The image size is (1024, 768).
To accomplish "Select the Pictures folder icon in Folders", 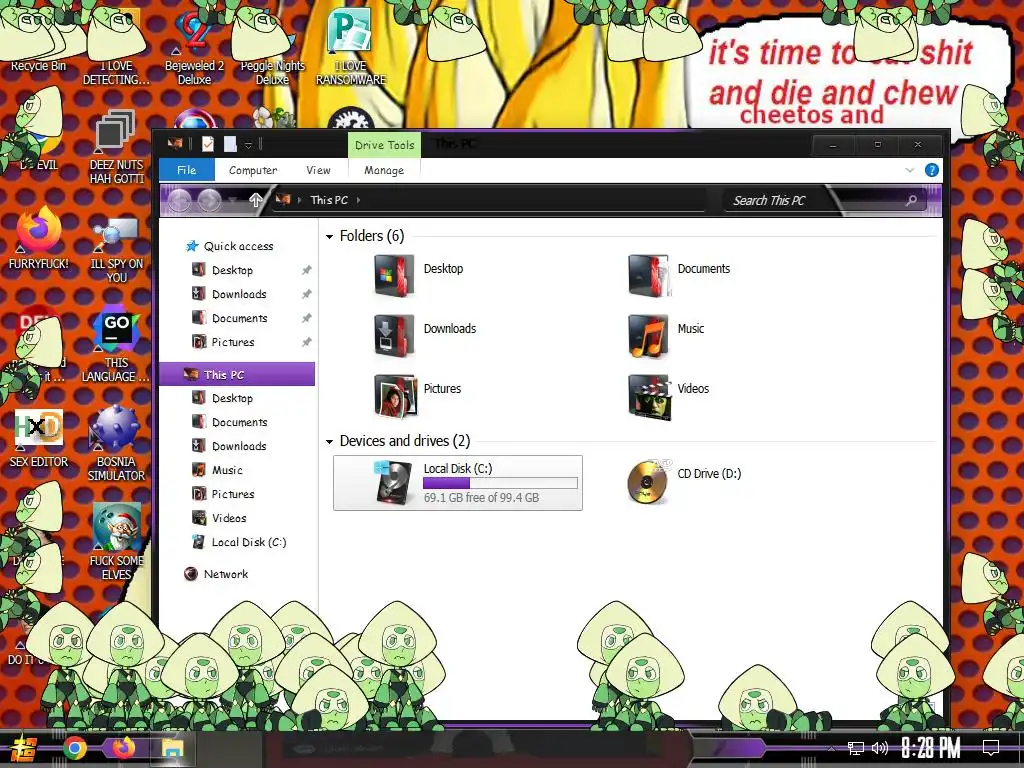I will [x=395, y=396].
